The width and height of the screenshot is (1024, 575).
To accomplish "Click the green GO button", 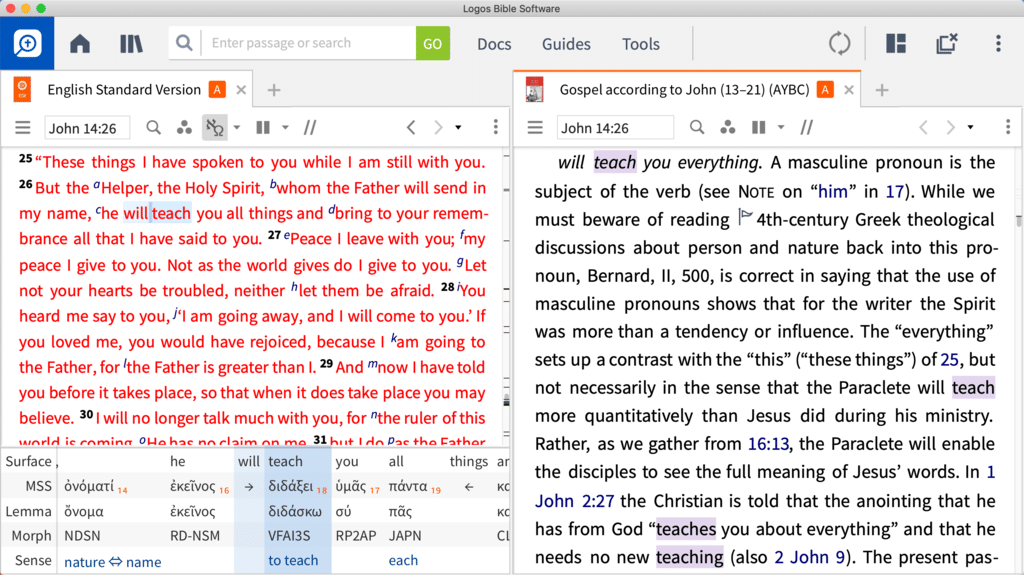I will click(x=432, y=43).
